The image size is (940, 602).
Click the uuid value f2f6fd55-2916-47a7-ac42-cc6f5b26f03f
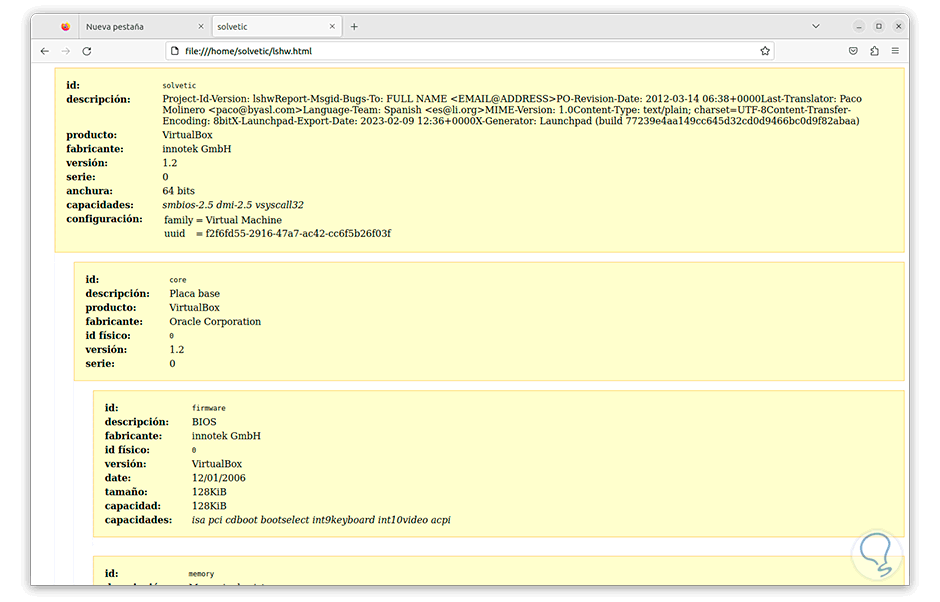pyautogui.click(x=298, y=233)
